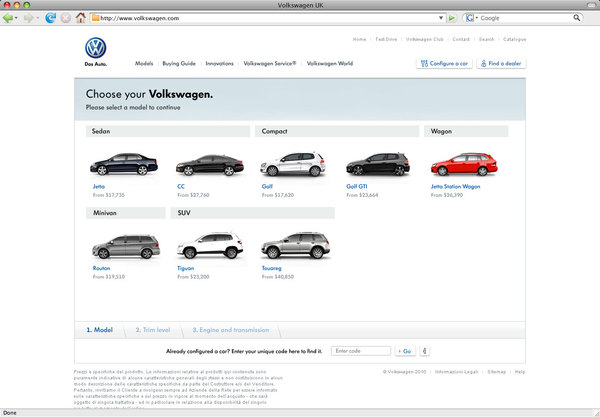This screenshot has width=600, height=417.
Task: Open the Models menu
Action: coord(144,63)
